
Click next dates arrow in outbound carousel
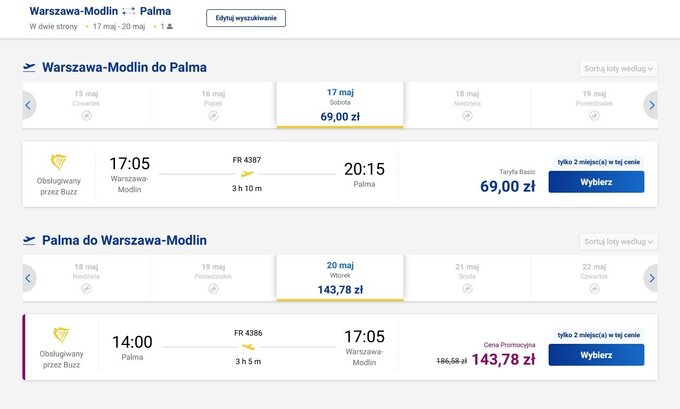(x=652, y=105)
